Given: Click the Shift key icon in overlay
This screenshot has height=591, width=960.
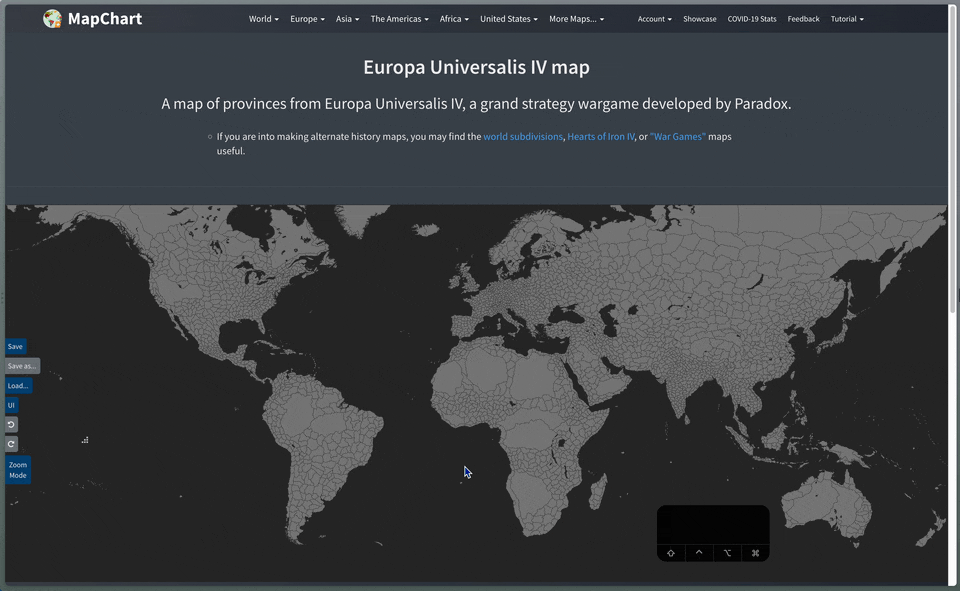Looking at the screenshot, I should point(670,553).
